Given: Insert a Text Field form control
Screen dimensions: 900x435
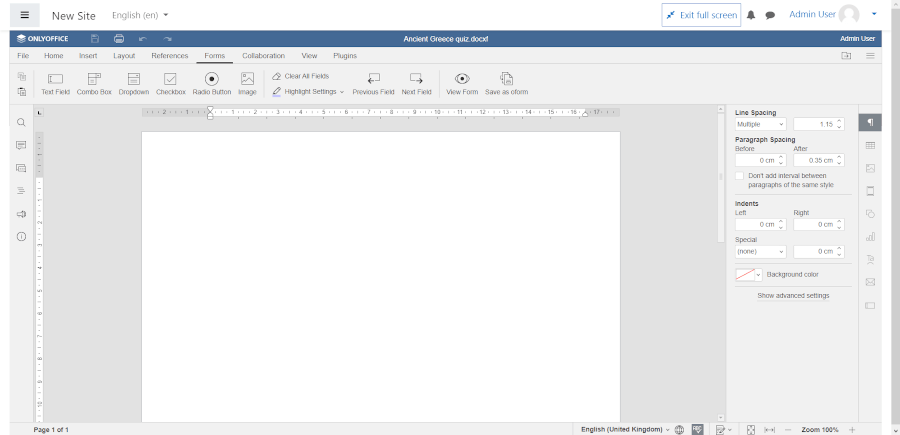Looking at the screenshot, I should 55,84.
